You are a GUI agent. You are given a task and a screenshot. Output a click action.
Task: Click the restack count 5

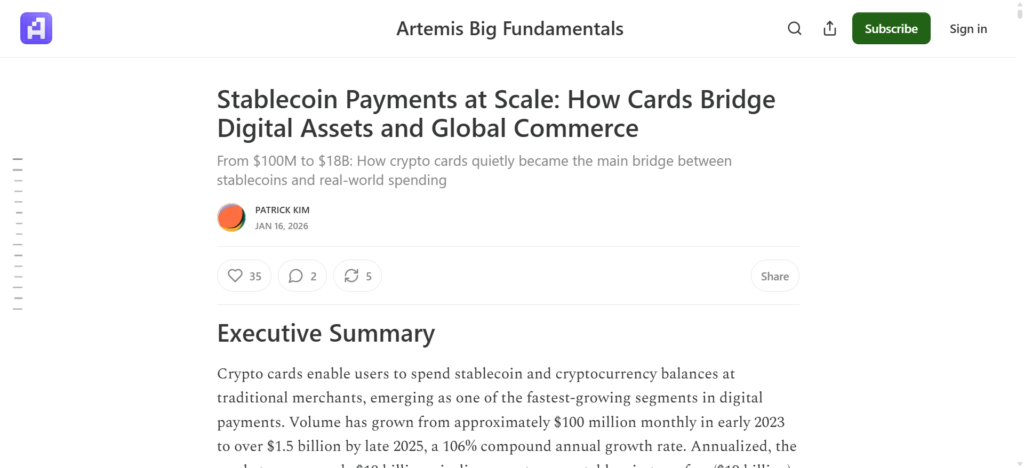point(368,276)
